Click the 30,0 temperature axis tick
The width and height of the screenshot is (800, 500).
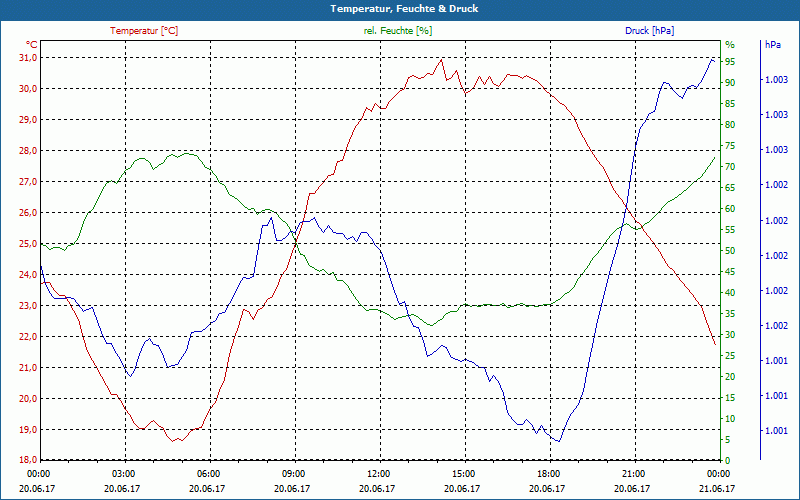28,89
